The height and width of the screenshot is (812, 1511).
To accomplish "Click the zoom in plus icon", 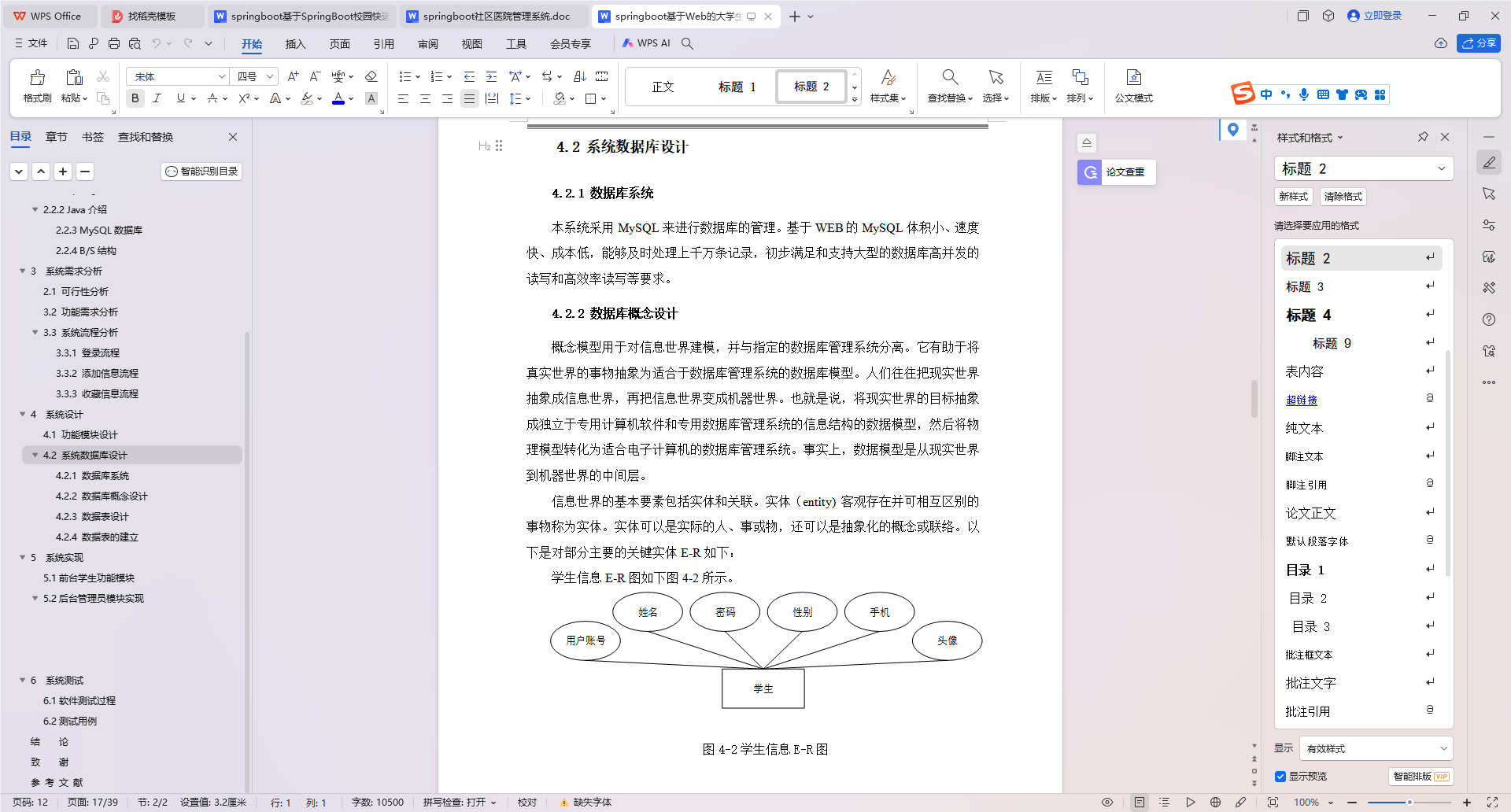I will (x=1466, y=803).
